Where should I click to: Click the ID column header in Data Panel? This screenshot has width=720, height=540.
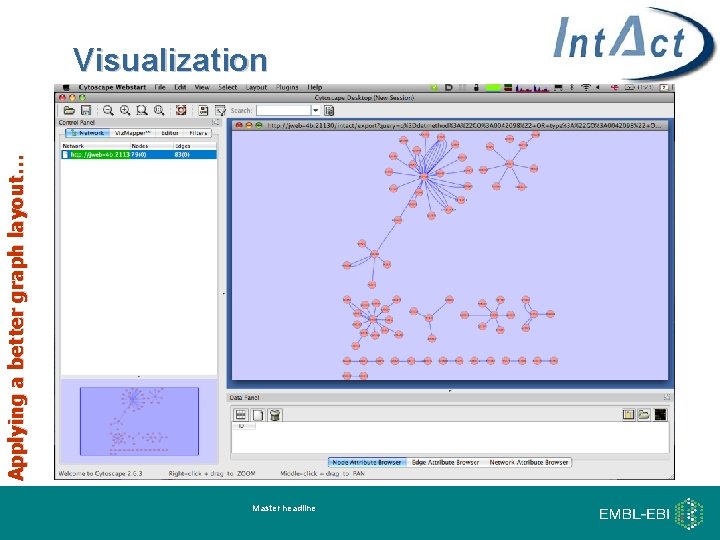point(242,426)
